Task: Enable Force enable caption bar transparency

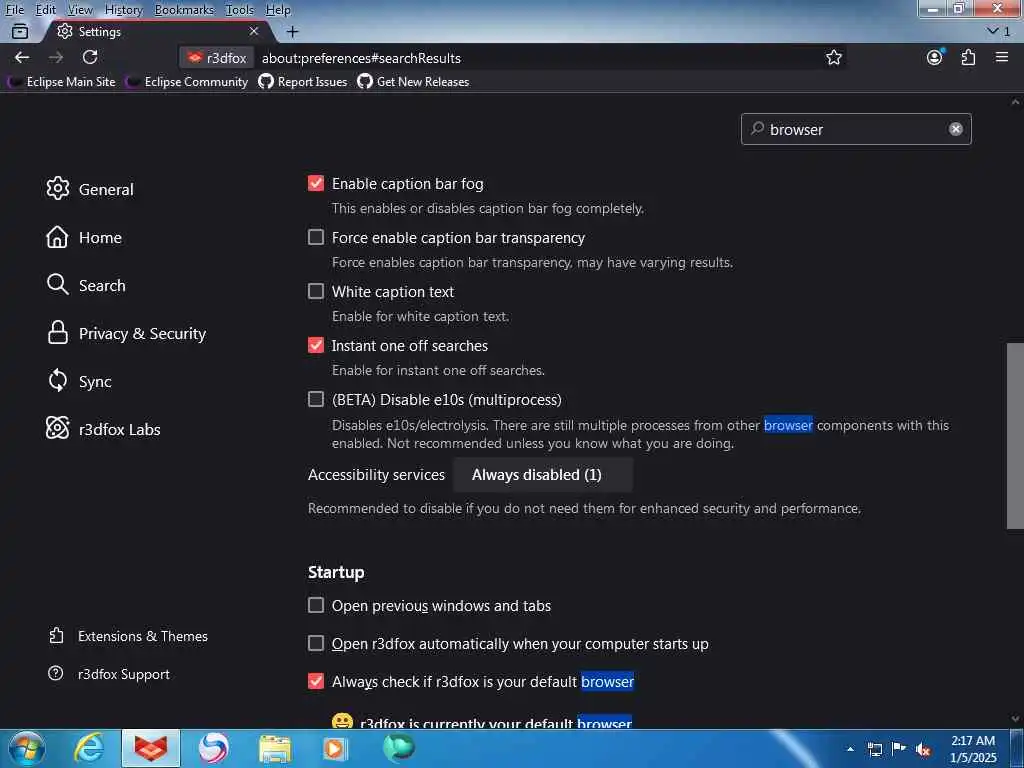Action: (316, 237)
